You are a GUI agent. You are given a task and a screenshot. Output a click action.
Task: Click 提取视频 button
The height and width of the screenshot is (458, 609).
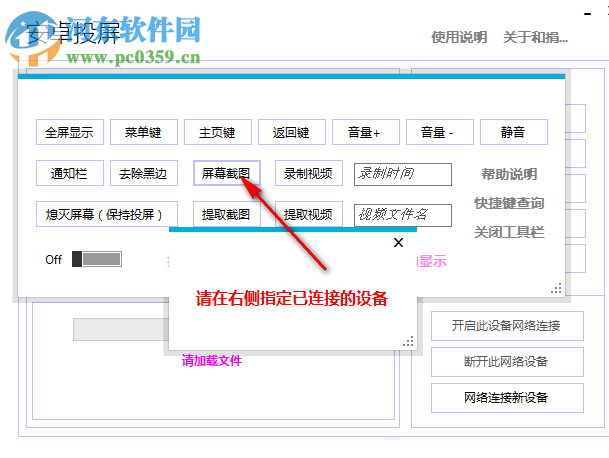(x=309, y=214)
